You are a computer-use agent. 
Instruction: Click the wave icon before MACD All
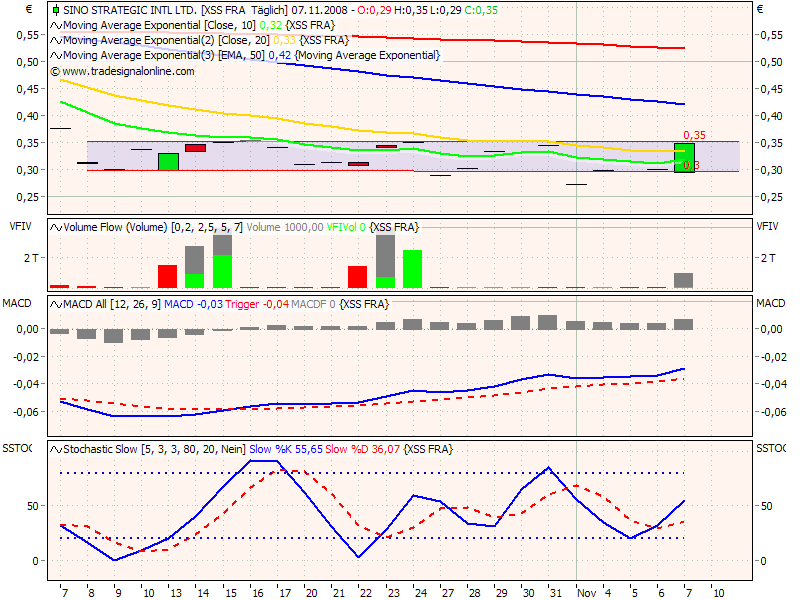[56, 305]
